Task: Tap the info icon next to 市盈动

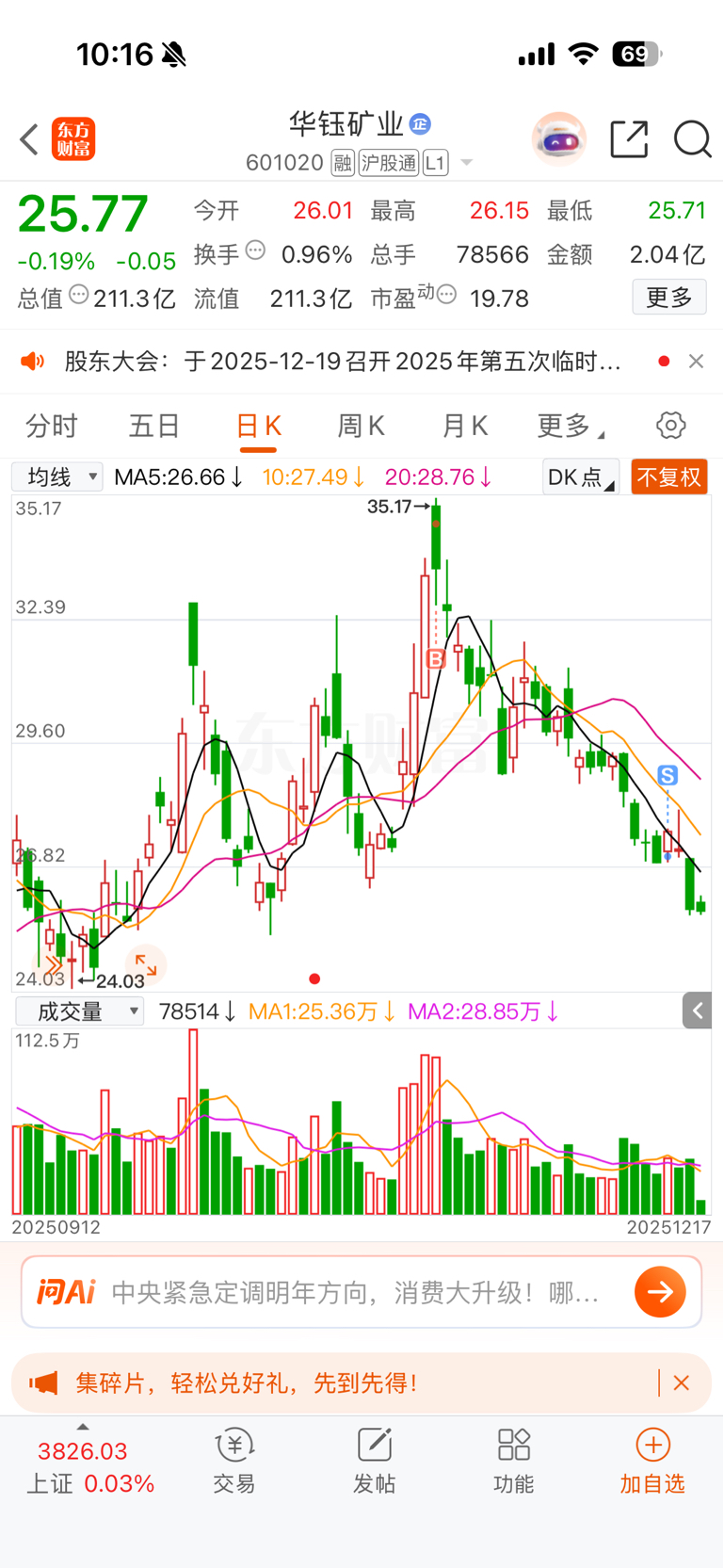Action: tap(447, 295)
